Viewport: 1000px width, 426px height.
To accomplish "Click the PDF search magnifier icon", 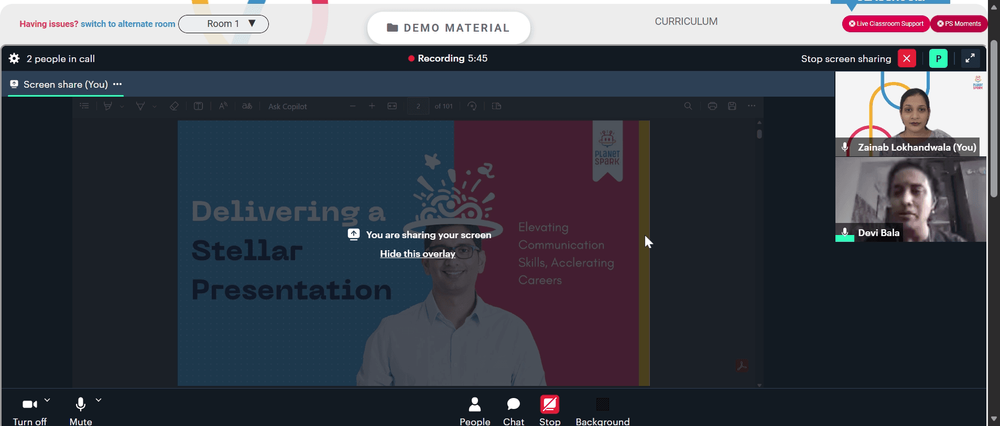I will click(688, 106).
